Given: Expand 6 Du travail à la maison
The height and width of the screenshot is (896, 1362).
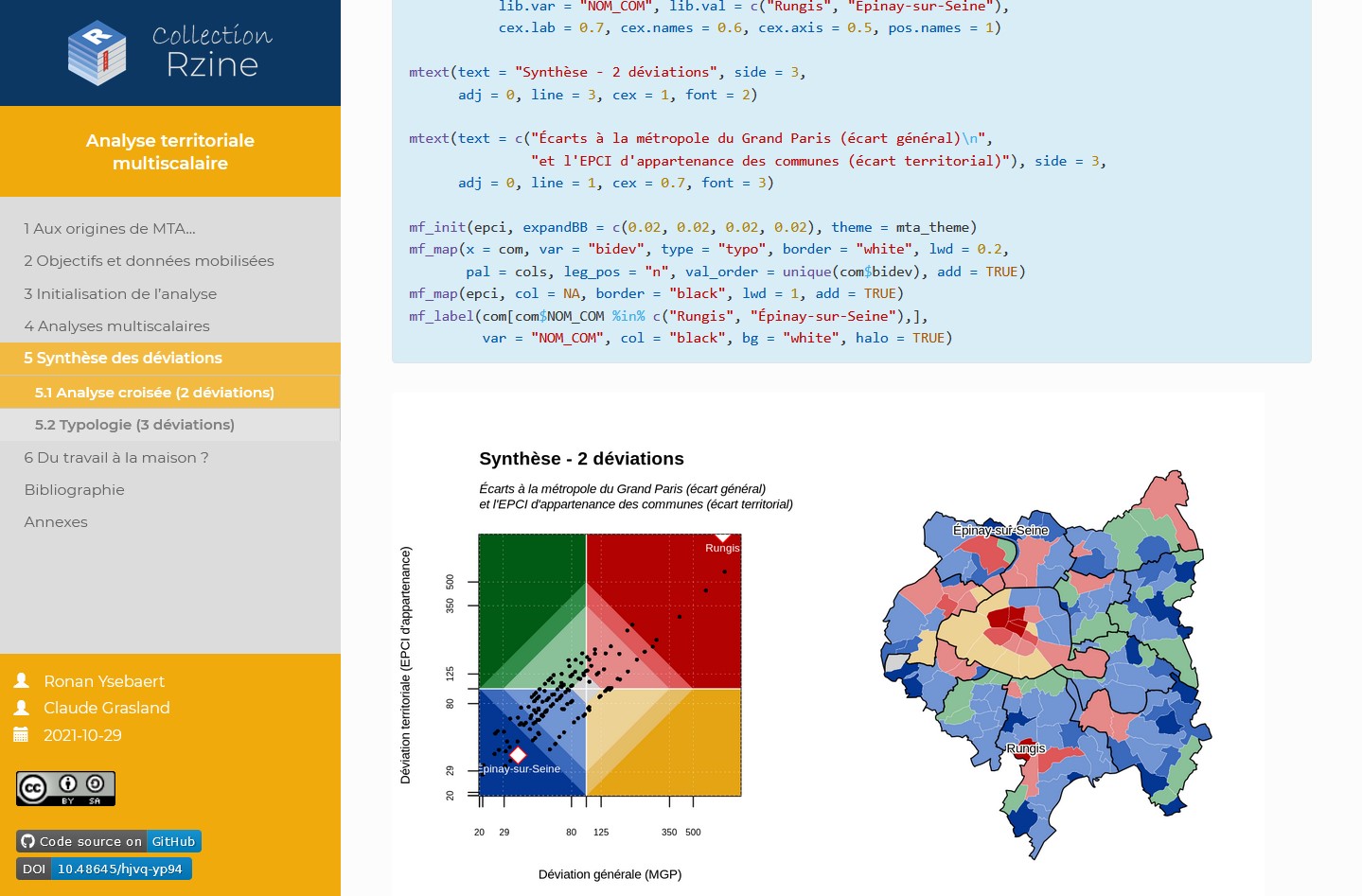Looking at the screenshot, I should pyautogui.click(x=116, y=457).
